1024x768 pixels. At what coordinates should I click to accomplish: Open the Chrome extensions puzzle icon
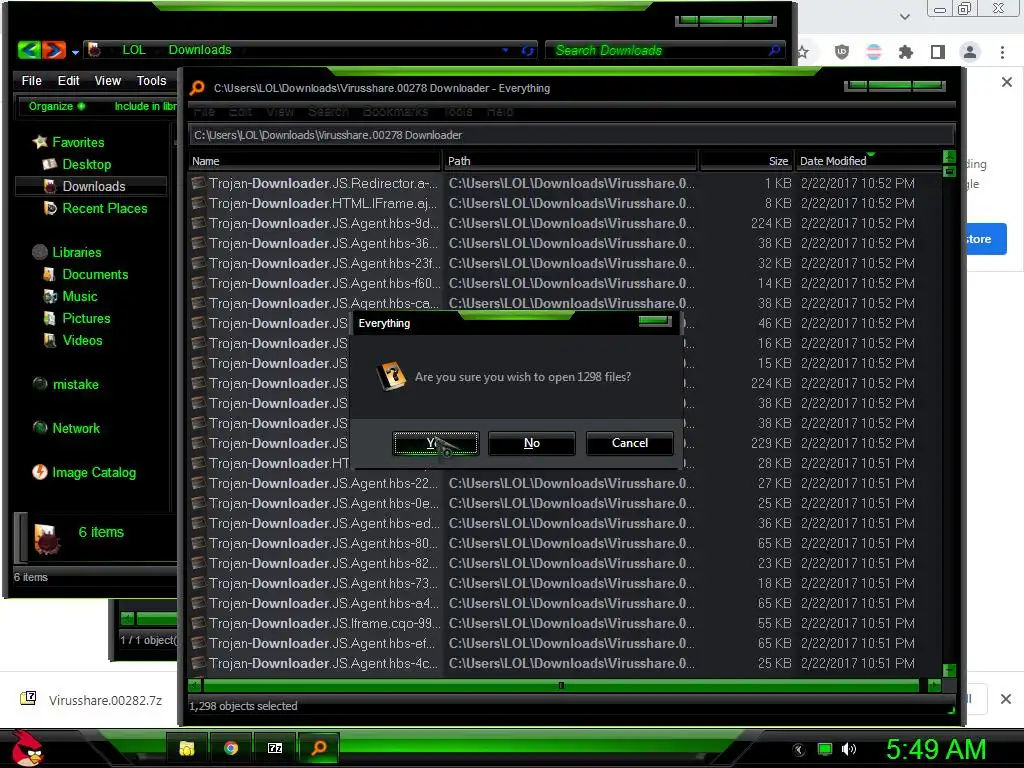[x=905, y=52]
